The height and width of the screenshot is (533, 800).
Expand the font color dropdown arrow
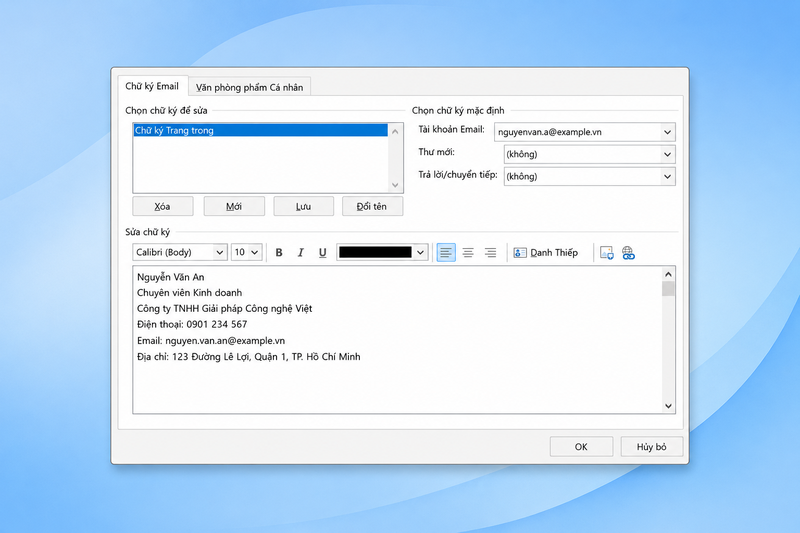click(420, 252)
